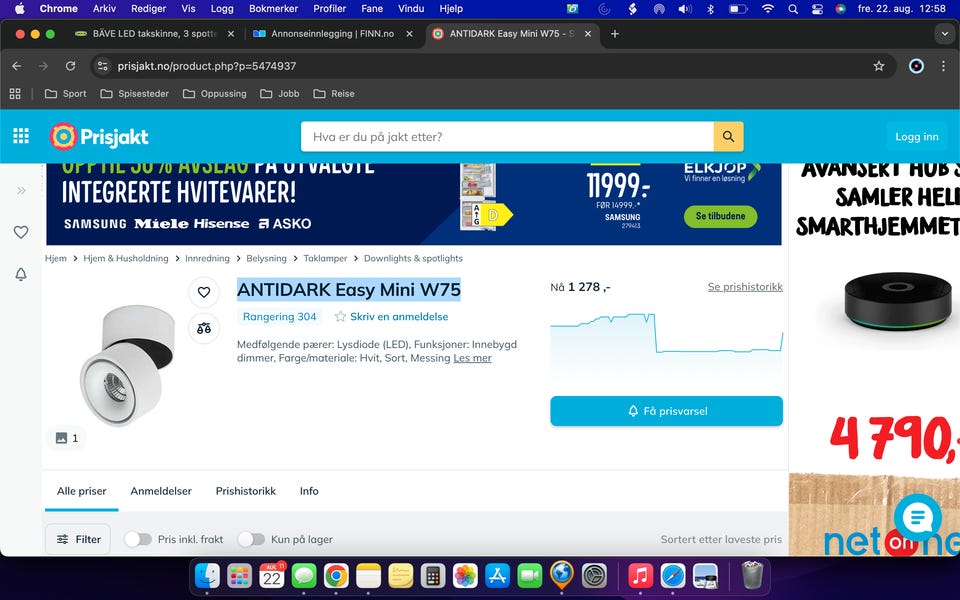Image resolution: width=960 pixels, height=600 pixels.
Task: Select the Alle priser tab
Action: (x=81, y=491)
